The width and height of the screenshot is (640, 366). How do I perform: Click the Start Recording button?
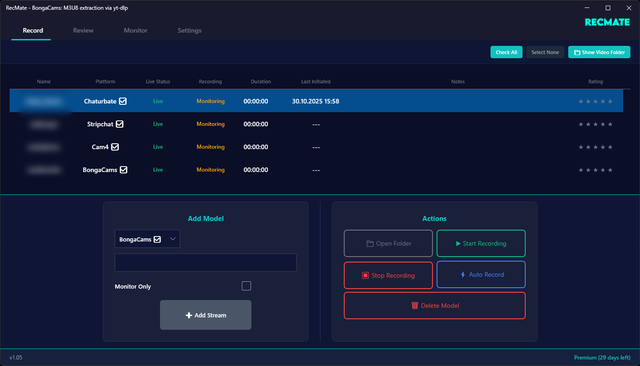pyautogui.click(x=481, y=244)
